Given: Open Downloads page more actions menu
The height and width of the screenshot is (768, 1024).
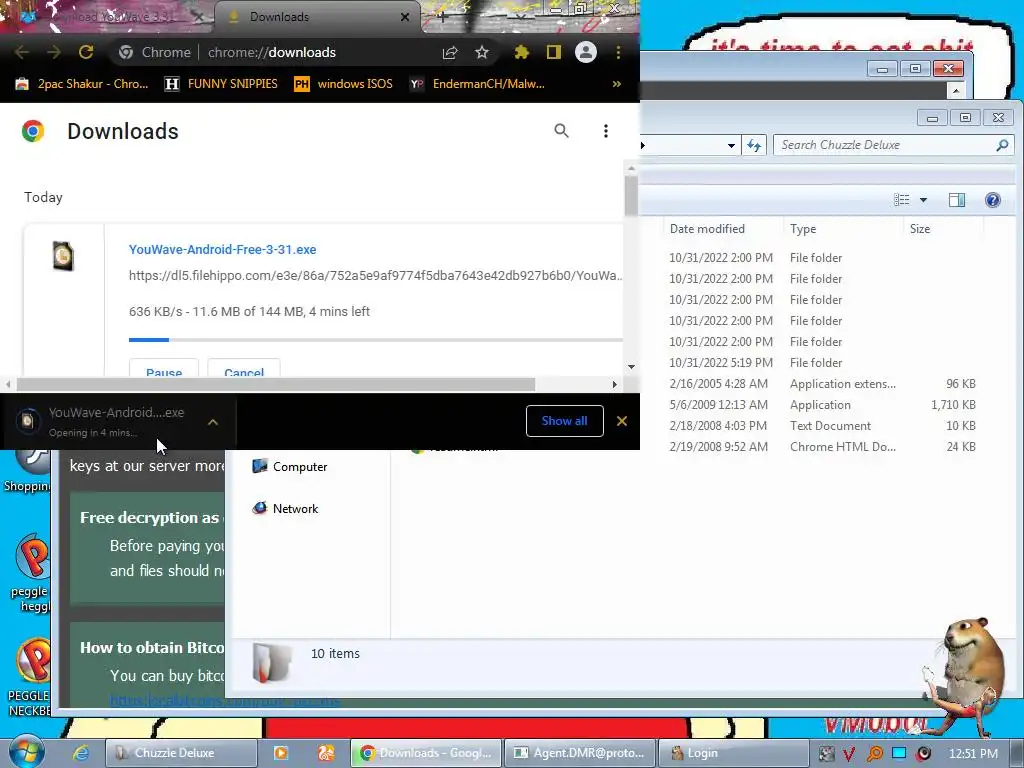Looking at the screenshot, I should [x=606, y=131].
